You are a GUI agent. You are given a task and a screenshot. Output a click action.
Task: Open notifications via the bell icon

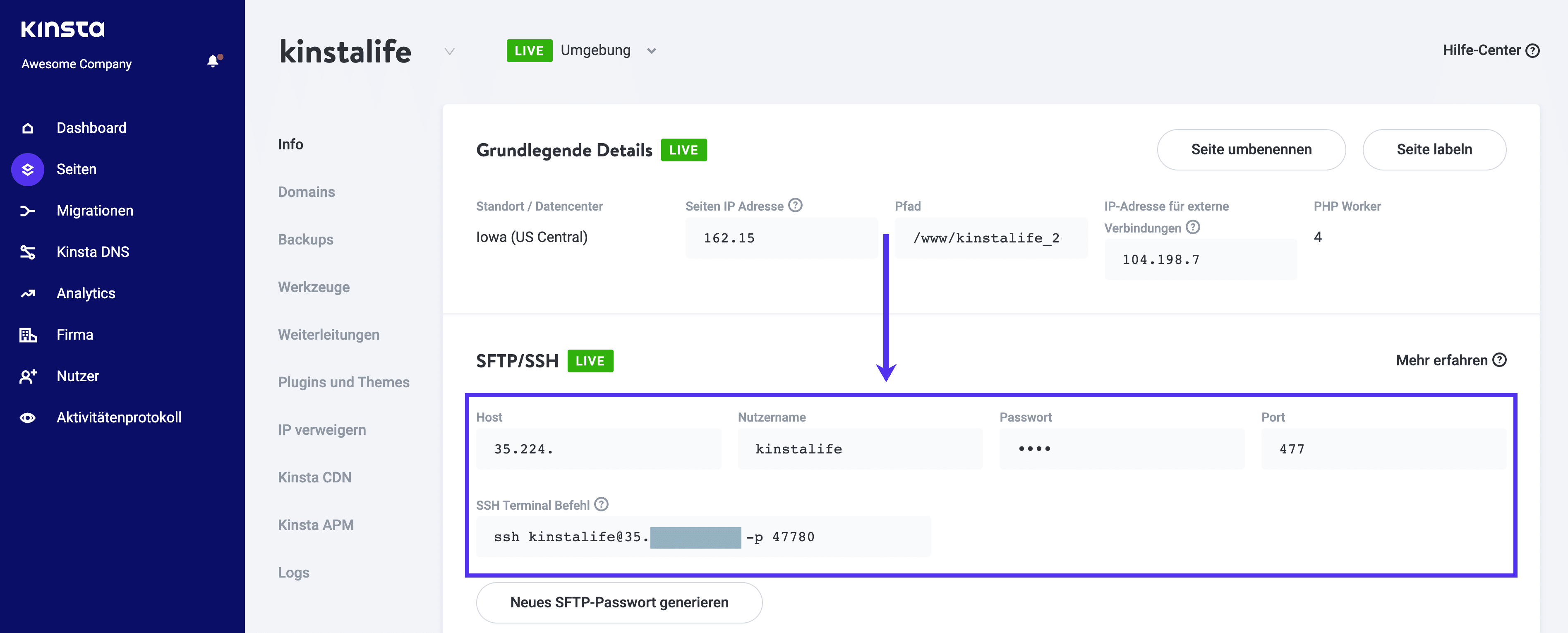212,61
